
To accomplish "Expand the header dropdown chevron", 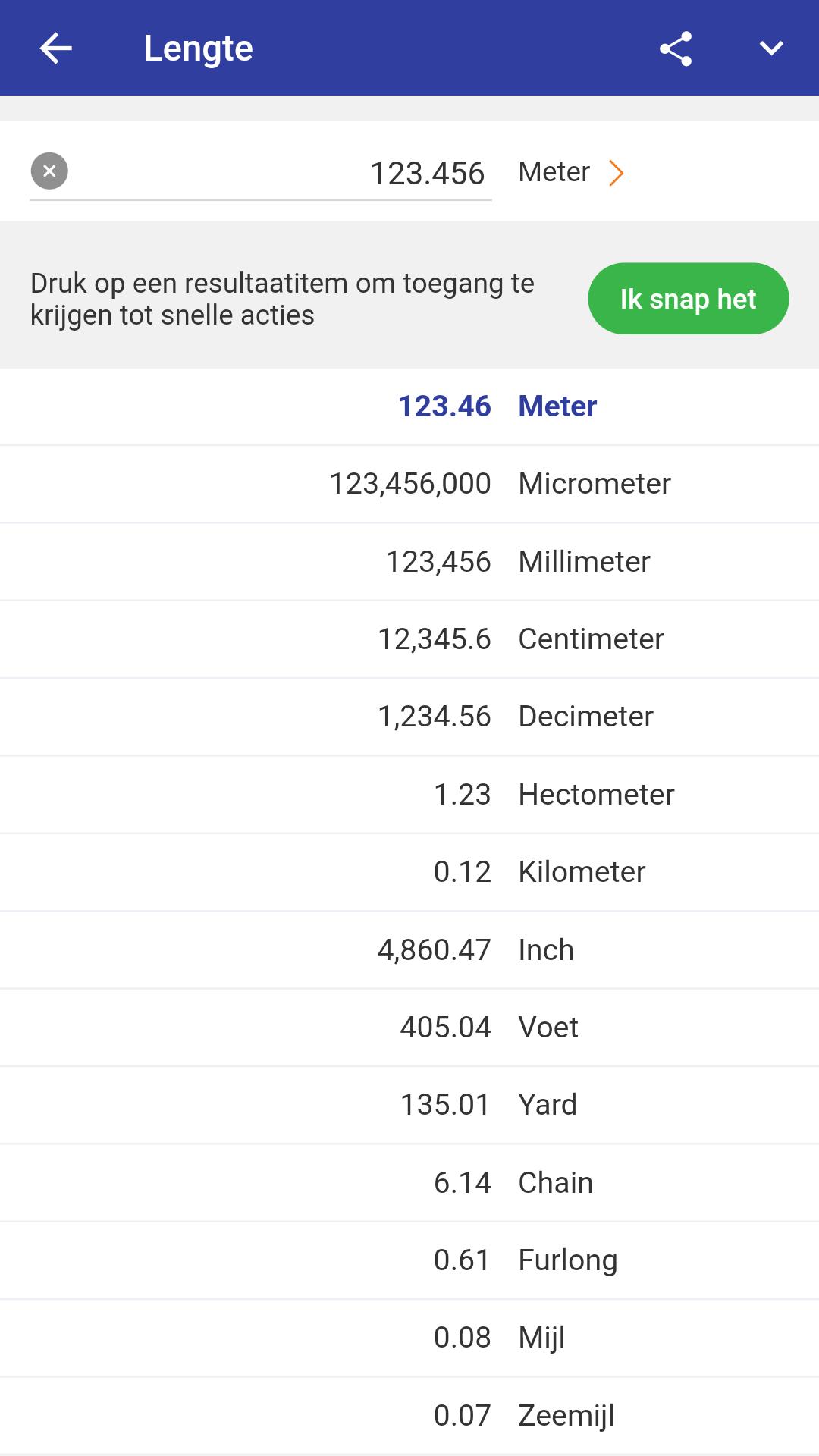I will pos(771,49).
